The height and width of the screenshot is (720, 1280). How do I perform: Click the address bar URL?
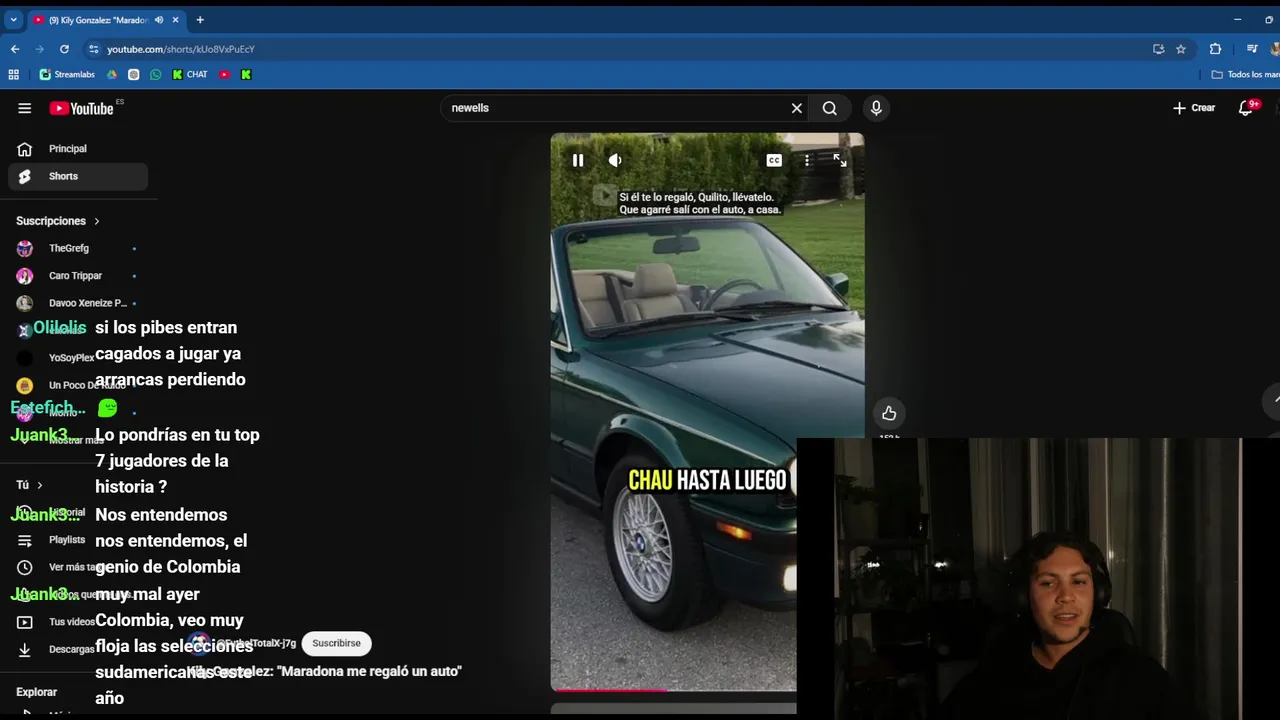(x=181, y=49)
